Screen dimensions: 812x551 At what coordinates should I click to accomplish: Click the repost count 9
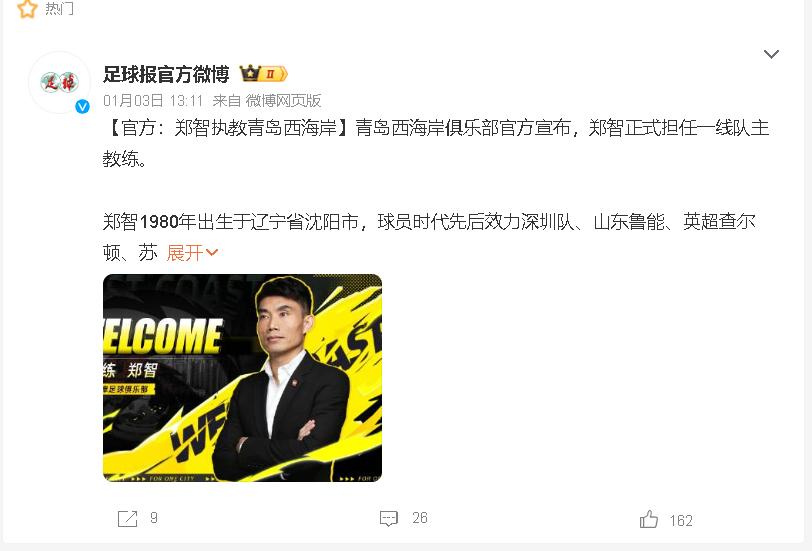(154, 518)
